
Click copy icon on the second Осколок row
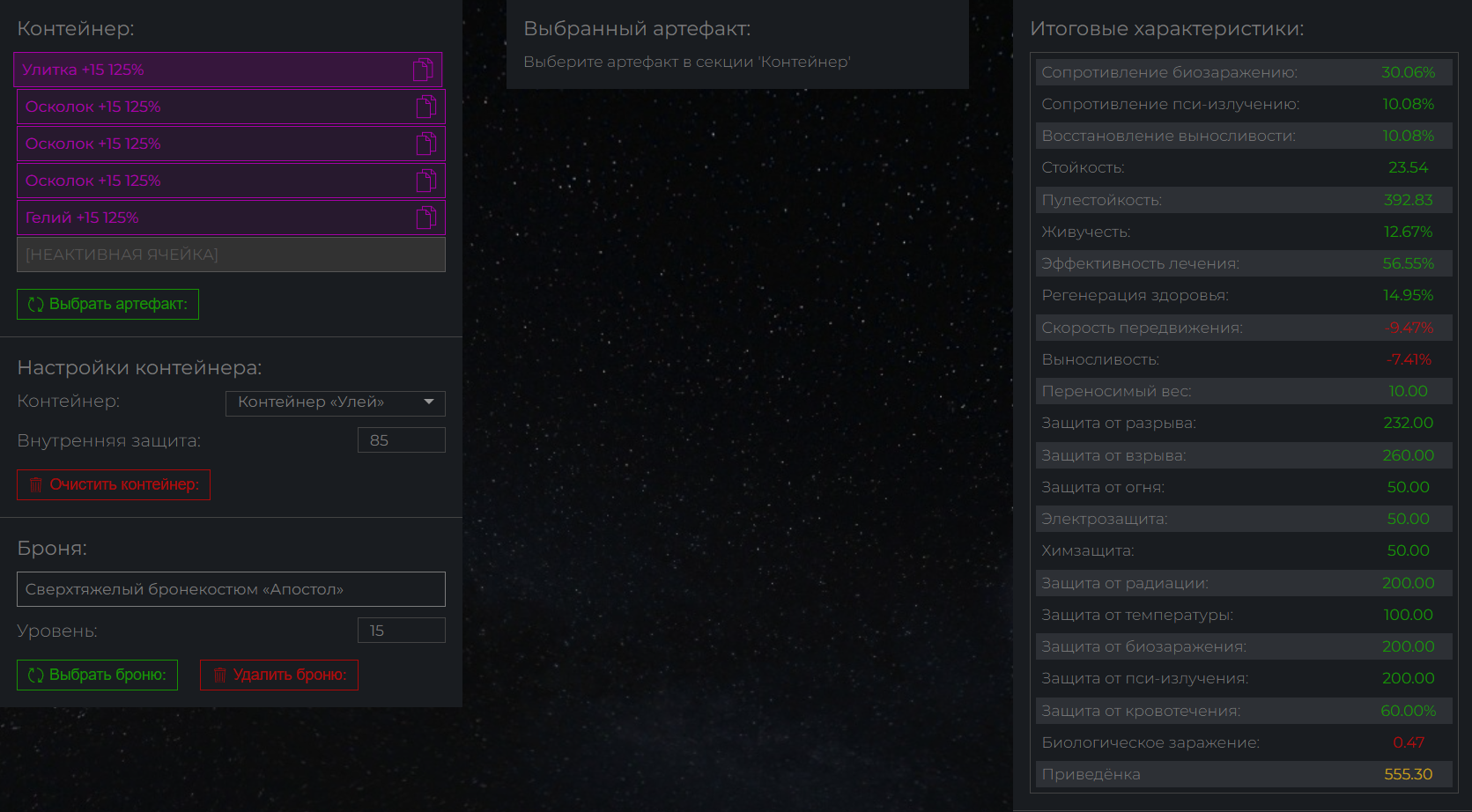click(426, 144)
